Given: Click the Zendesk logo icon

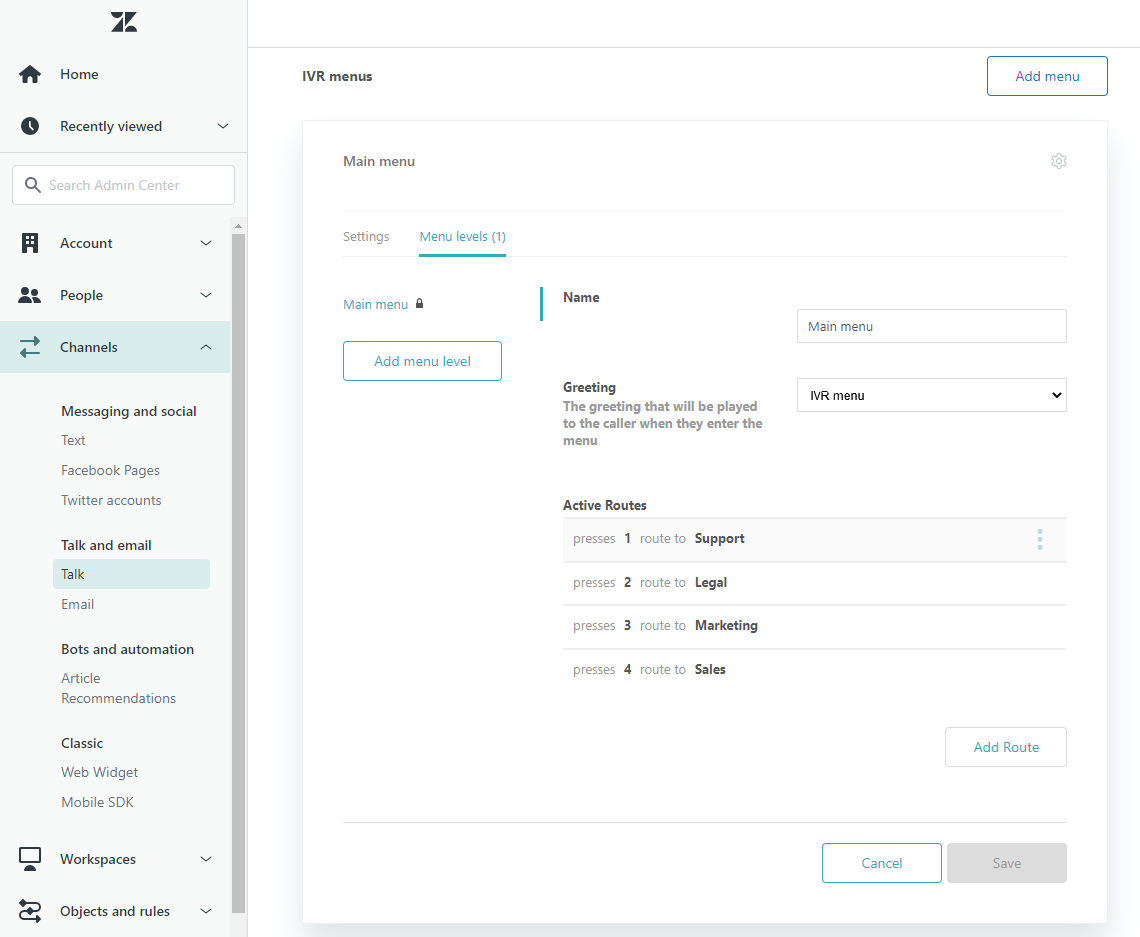Looking at the screenshot, I should (124, 22).
